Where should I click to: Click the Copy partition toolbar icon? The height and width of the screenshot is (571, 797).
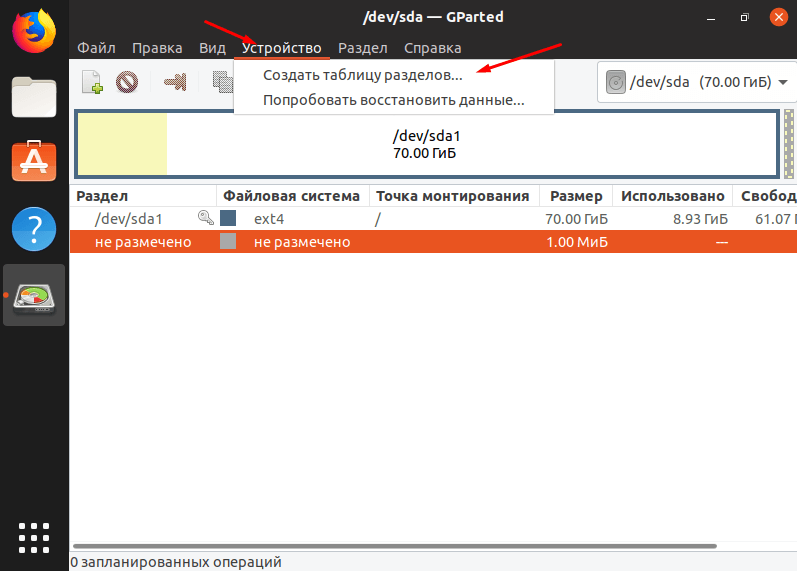click(x=223, y=82)
